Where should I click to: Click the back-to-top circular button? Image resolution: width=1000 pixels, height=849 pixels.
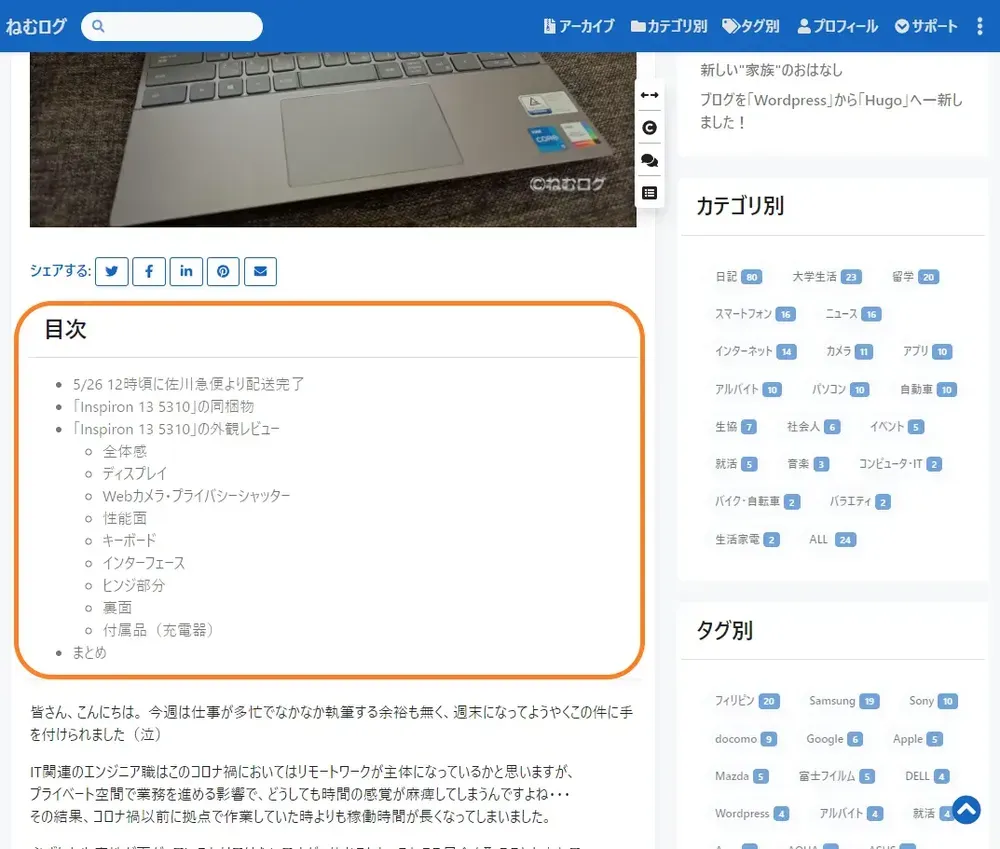(x=965, y=810)
